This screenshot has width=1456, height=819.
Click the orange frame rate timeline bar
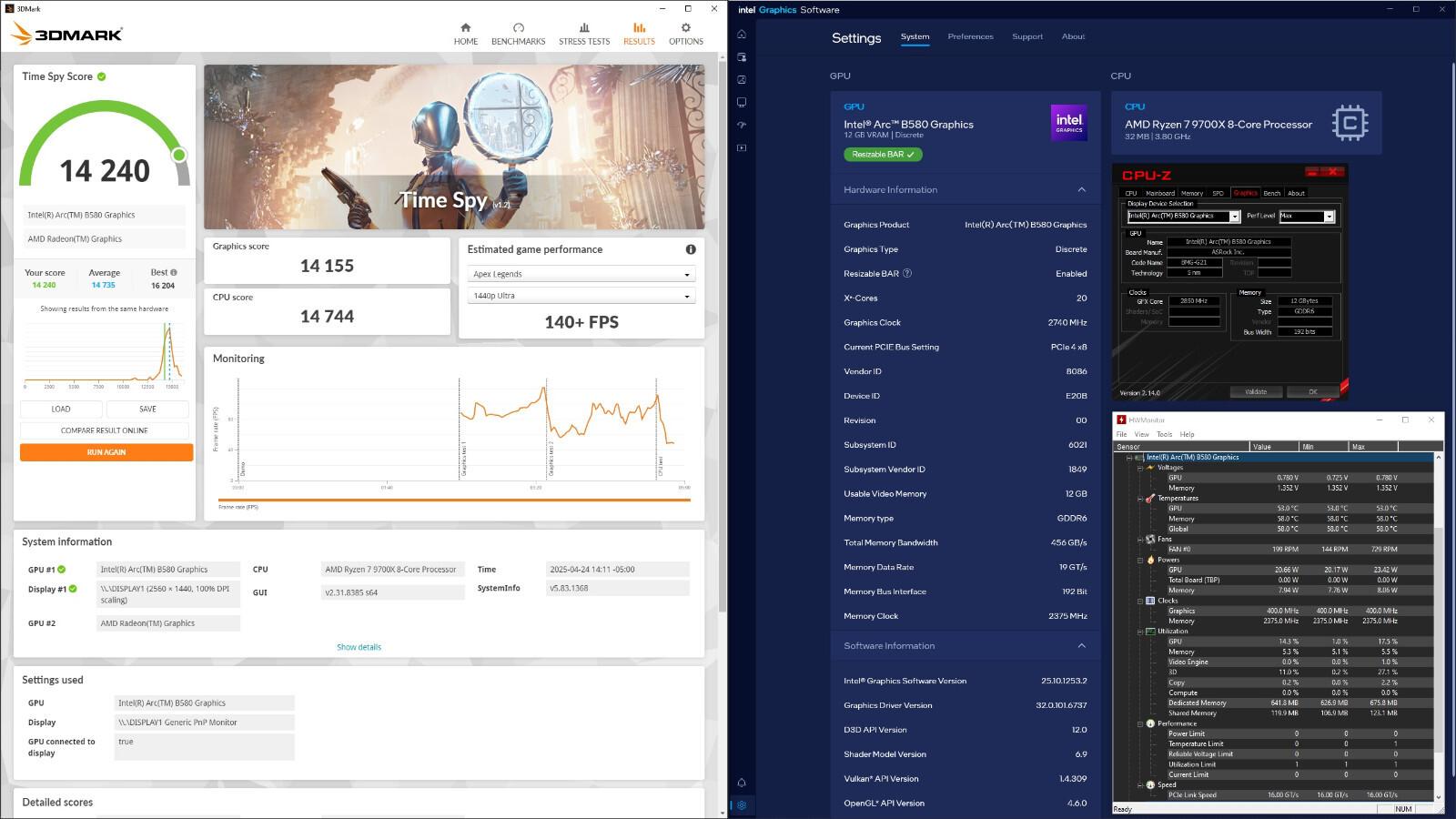454,500
